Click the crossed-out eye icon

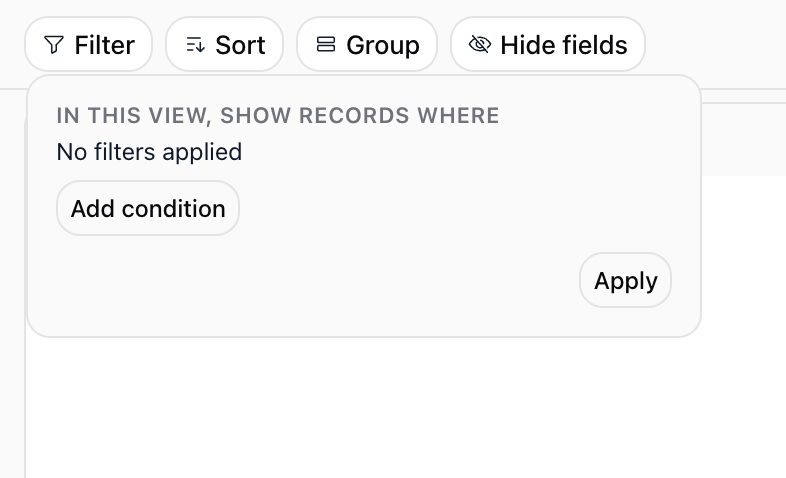click(480, 44)
